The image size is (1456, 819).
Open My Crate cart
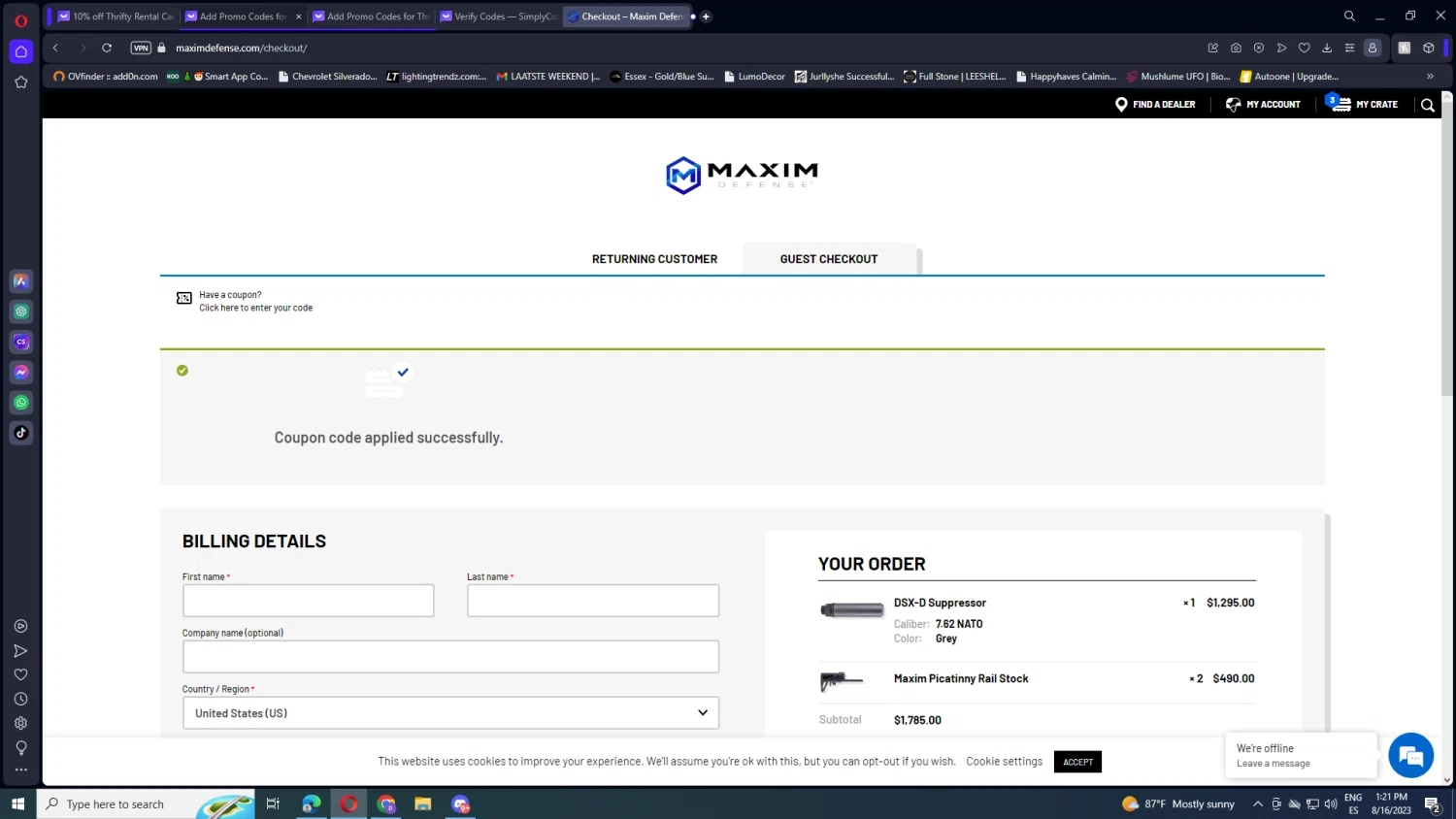(1362, 104)
